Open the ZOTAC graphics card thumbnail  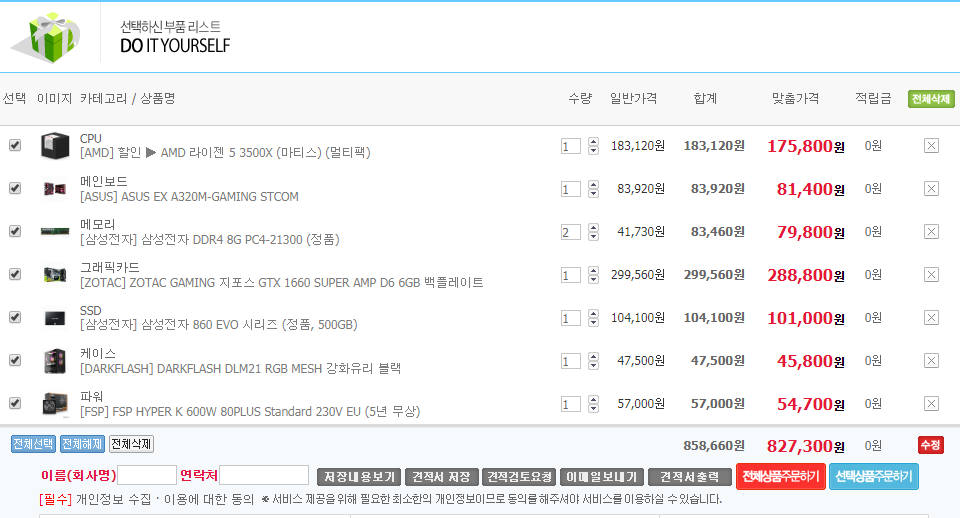tap(55, 274)
